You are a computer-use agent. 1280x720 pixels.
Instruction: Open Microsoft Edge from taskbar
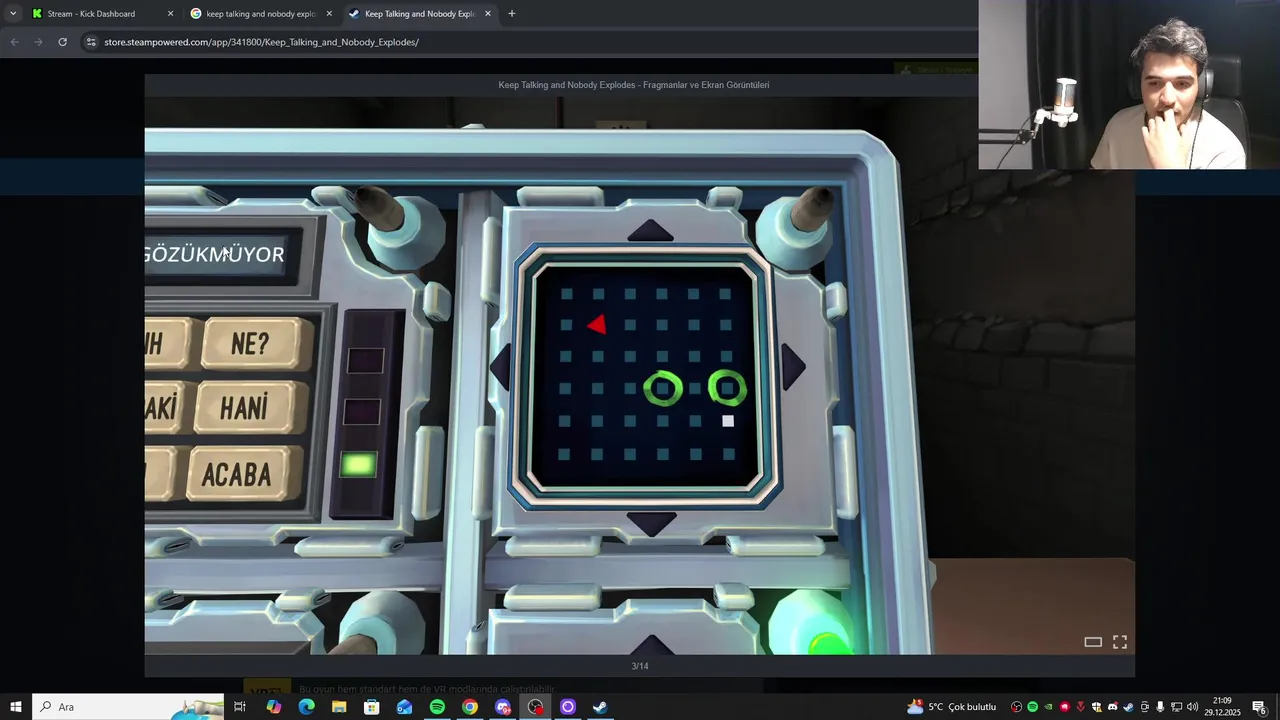coord(306,707)
